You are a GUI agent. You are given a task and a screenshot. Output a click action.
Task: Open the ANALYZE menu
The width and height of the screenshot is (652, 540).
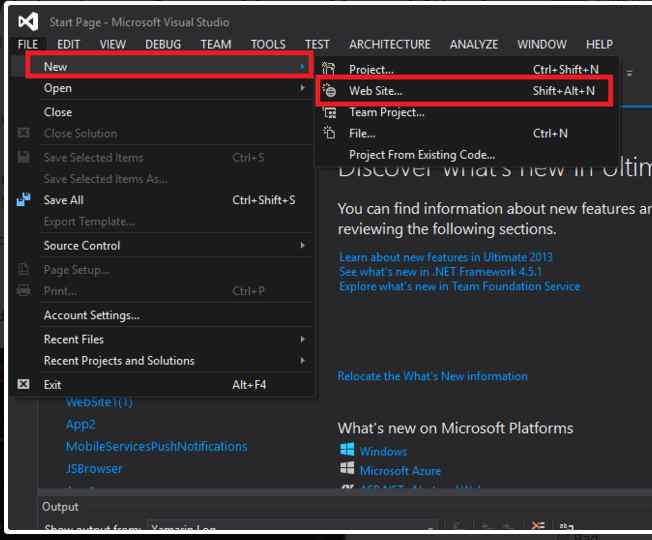click(x=474, y=44)
